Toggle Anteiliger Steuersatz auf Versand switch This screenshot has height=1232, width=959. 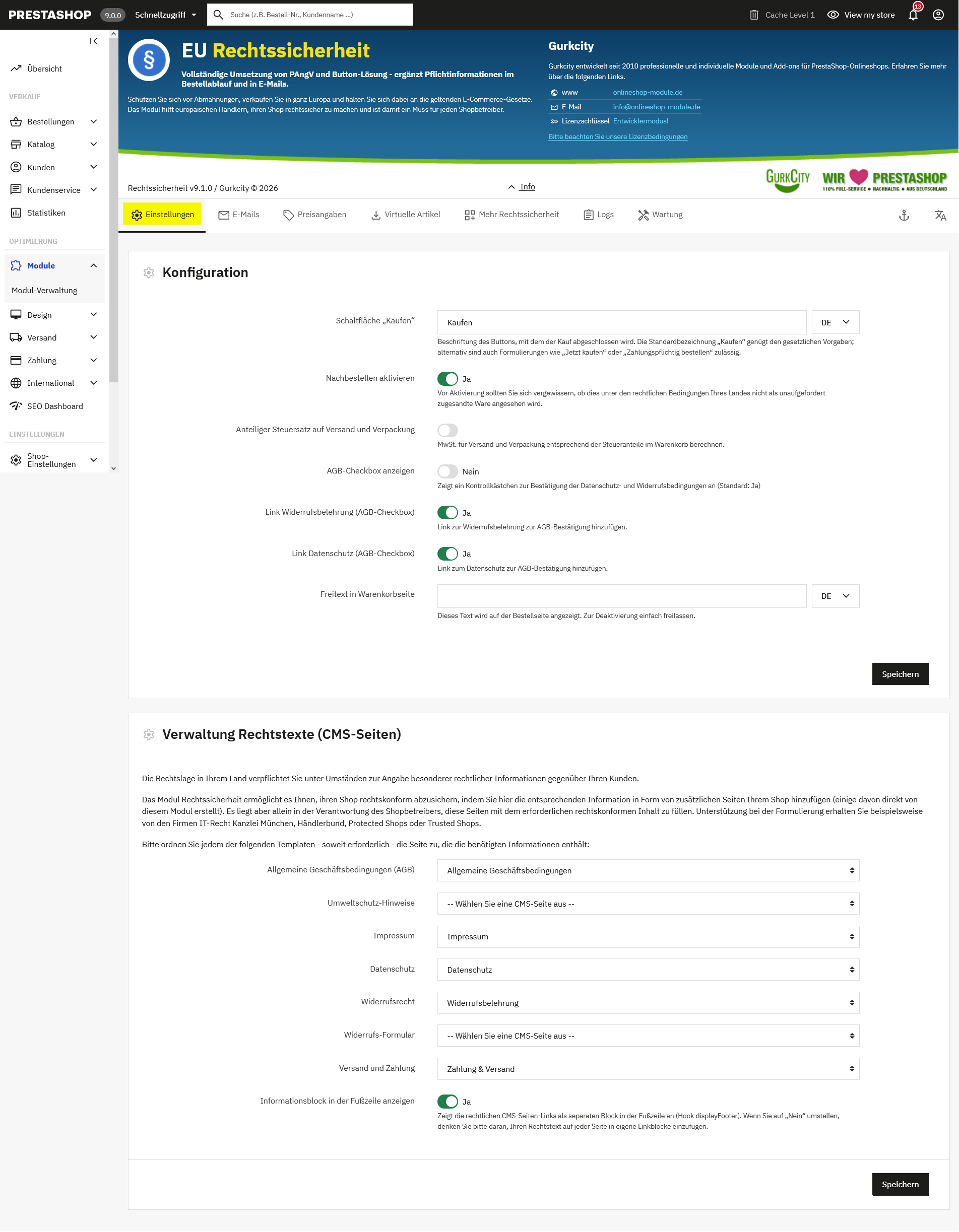[x=447, y=430]
